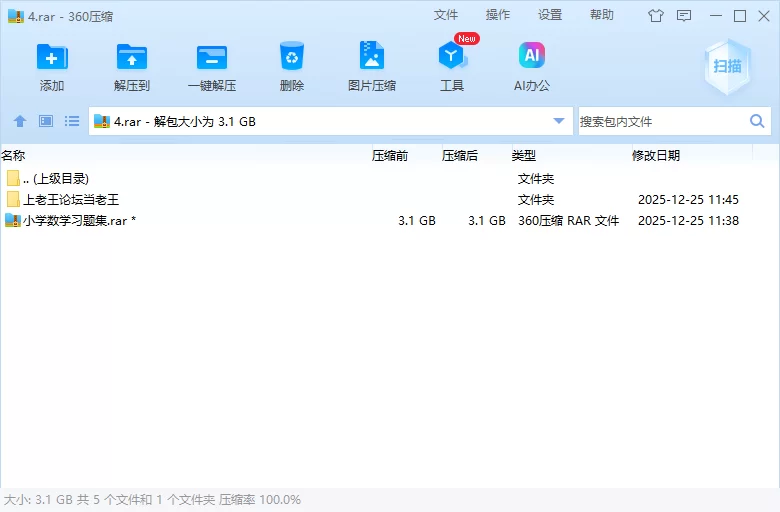780x512 pixels.
Task: Switch to the list view mode
Action: [72, 121]
